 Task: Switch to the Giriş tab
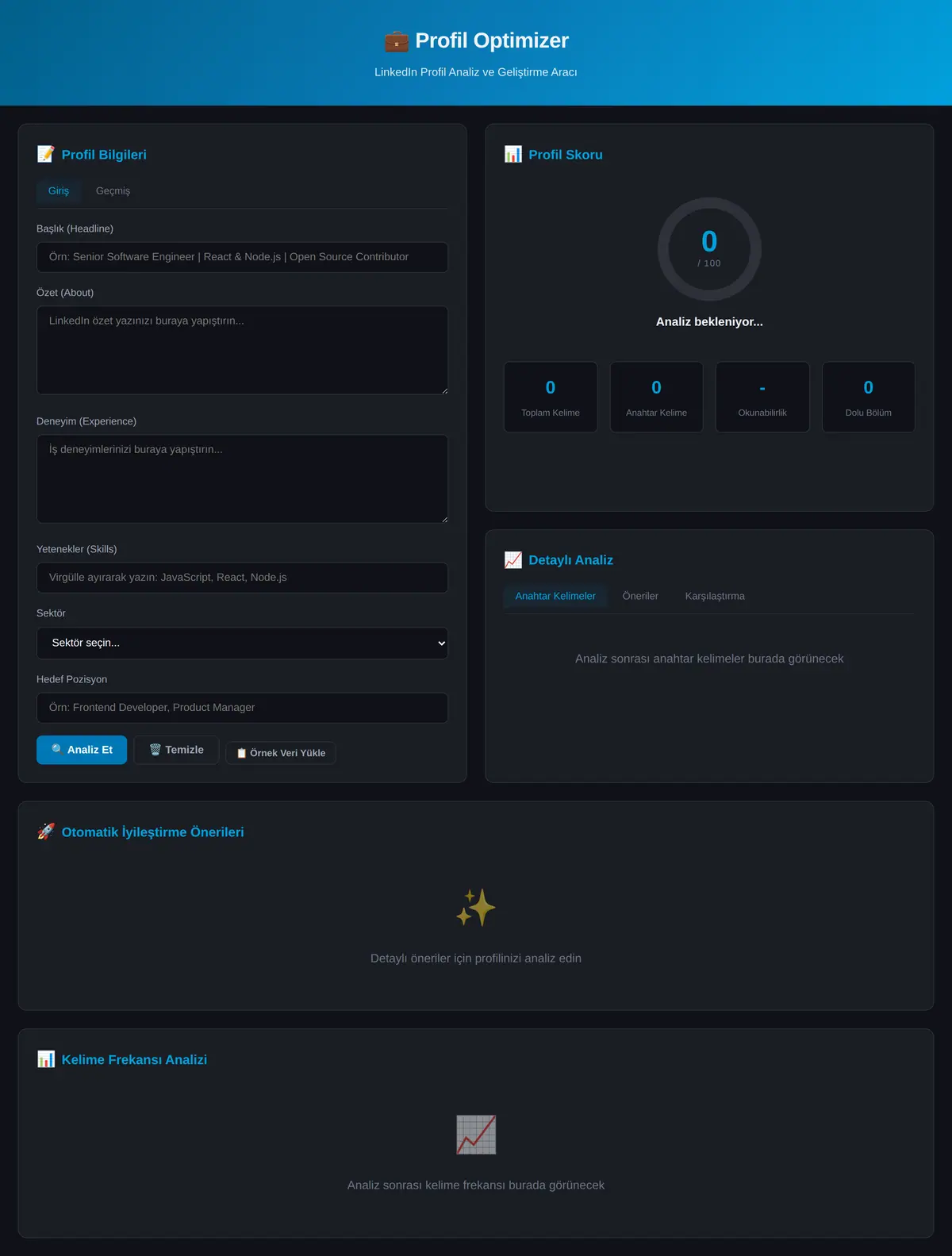tap(59, 190)
